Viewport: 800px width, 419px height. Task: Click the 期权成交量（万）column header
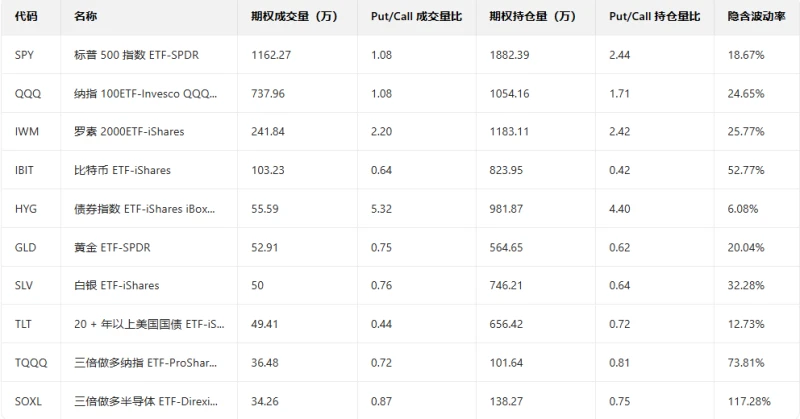pyautogui.click(x=297, y=17)
